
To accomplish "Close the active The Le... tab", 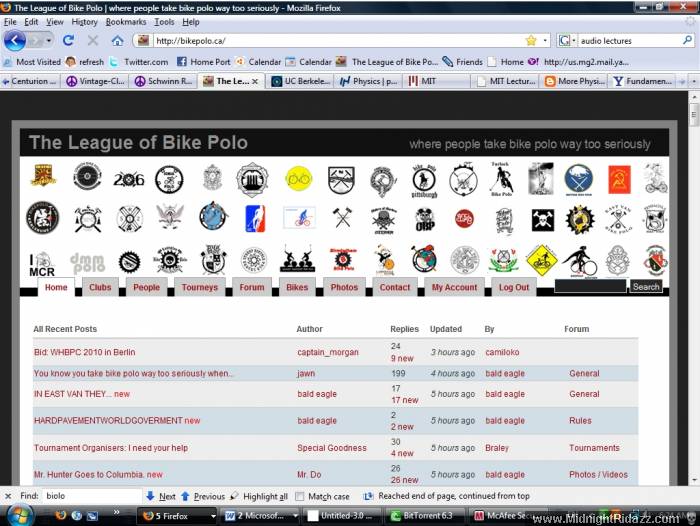I will 255,81.
